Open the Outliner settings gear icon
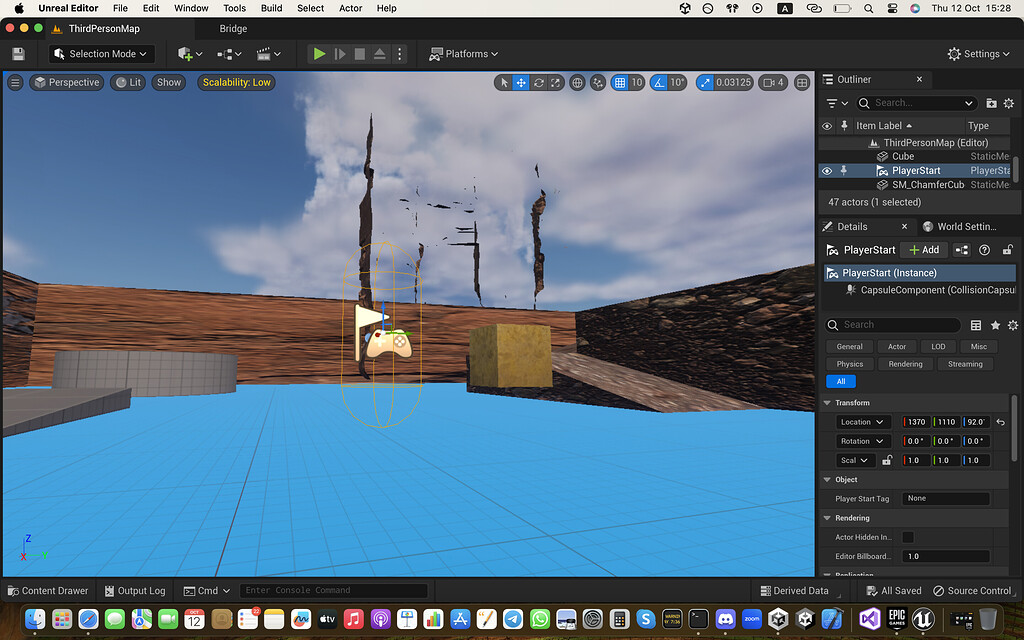The width and height of the screenshot is (1024, 640). point(1010,103)
